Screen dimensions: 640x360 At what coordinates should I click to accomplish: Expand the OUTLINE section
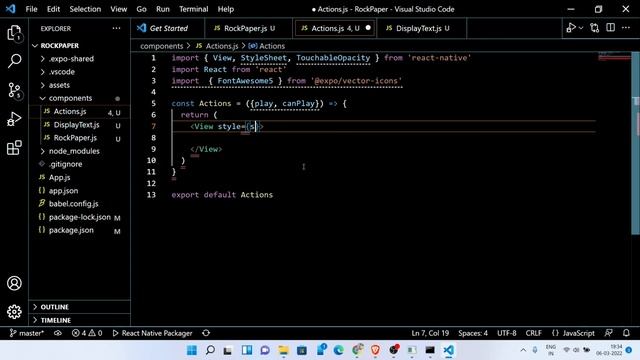click(x=80, y=307)
